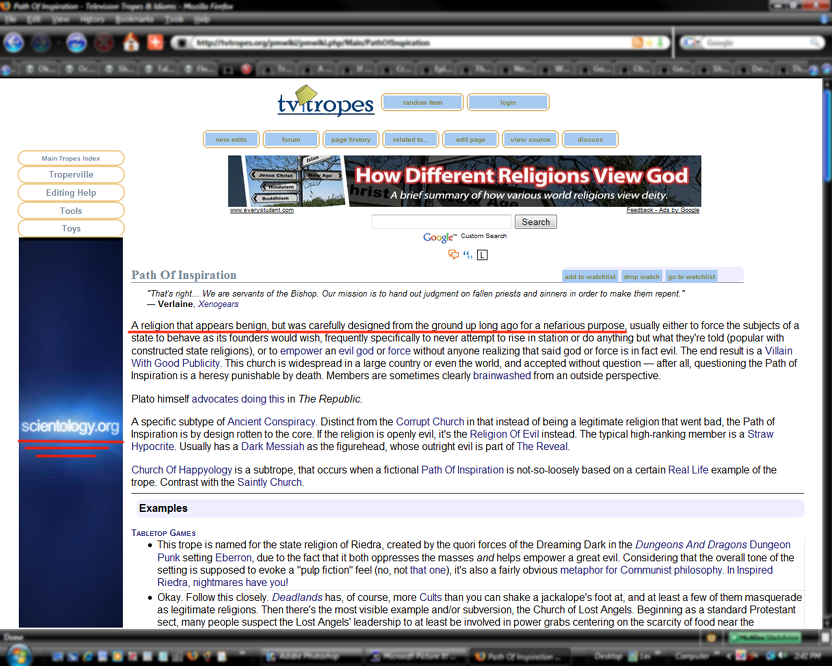
Task: Click the blue quote marks icon
Action: coord(468,254)
